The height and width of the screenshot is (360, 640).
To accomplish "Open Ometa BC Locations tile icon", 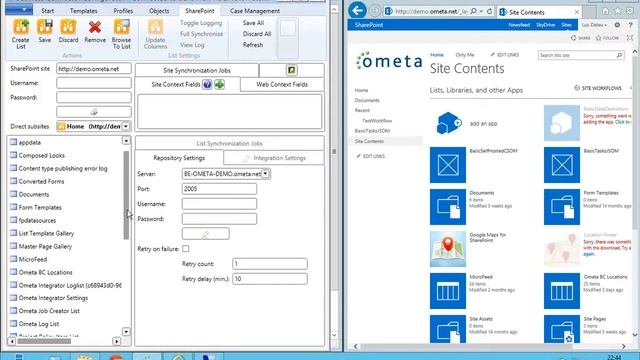I will click(562, 291).
